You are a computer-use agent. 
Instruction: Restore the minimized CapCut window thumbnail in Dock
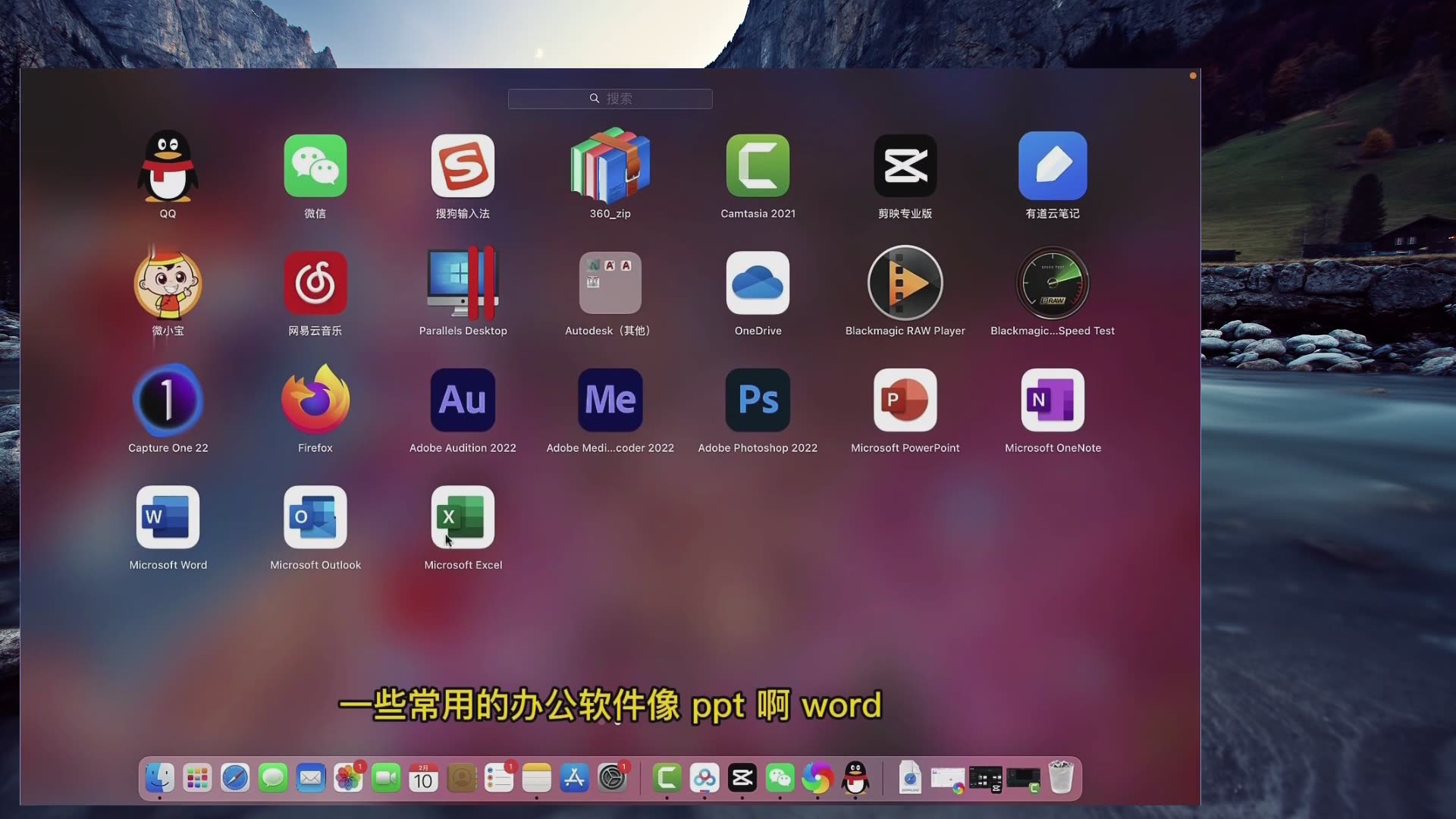(x=986, y=780)
